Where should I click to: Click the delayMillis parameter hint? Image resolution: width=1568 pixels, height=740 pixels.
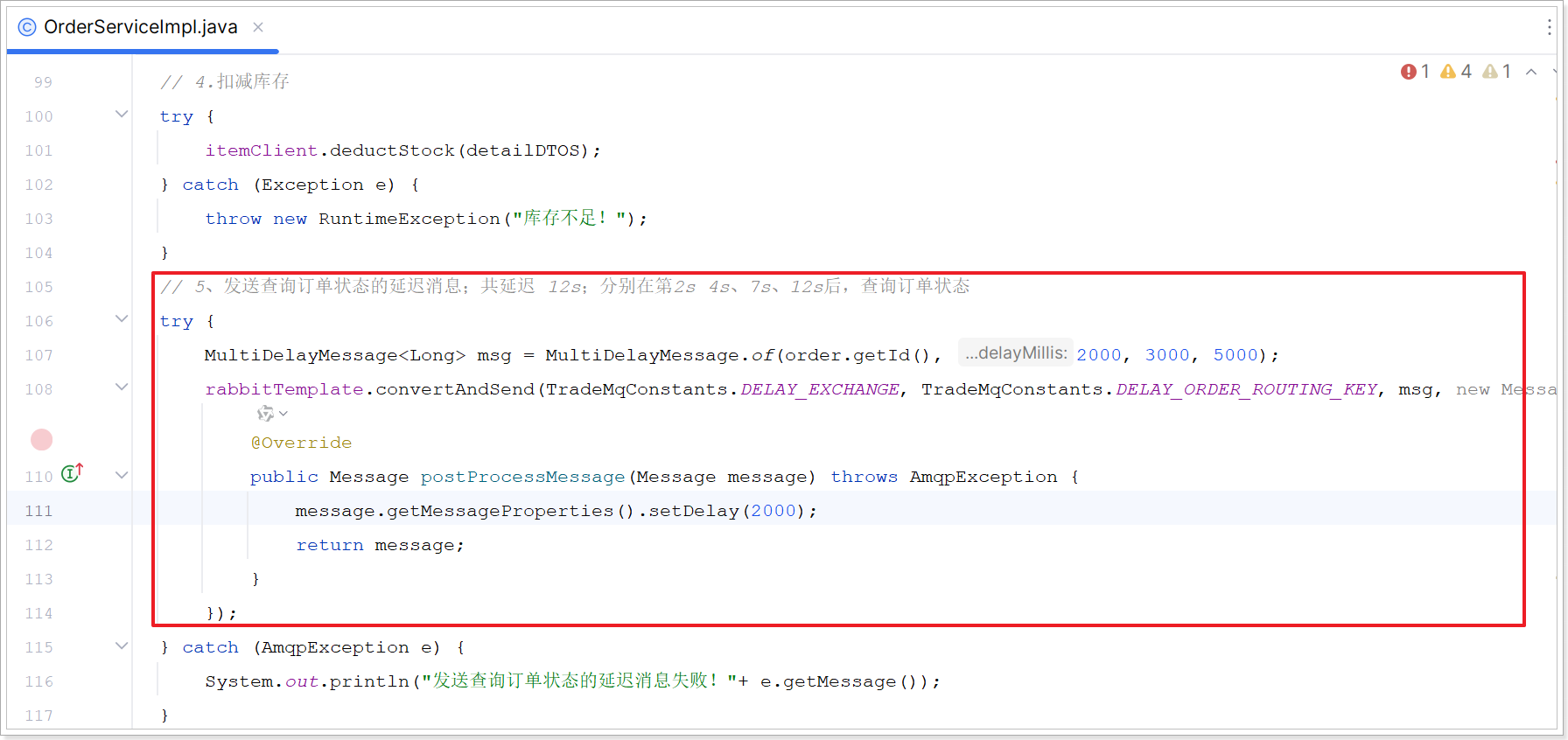point(1016,353)
